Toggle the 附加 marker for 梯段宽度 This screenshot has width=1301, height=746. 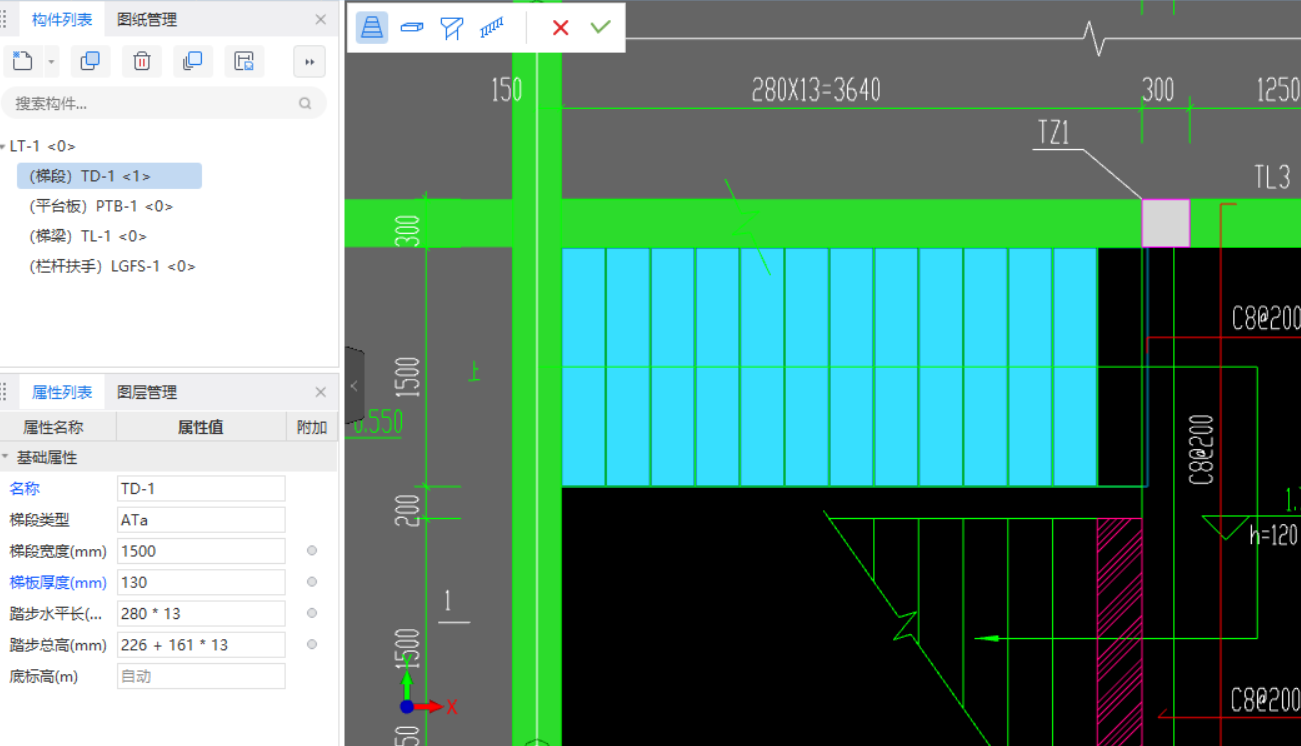[312, 551]
